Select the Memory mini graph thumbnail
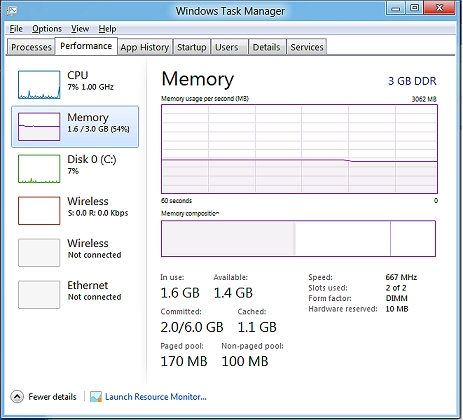The width and height of the screenshot is (463, 420). pyautogui.click(x=39, y=127)
